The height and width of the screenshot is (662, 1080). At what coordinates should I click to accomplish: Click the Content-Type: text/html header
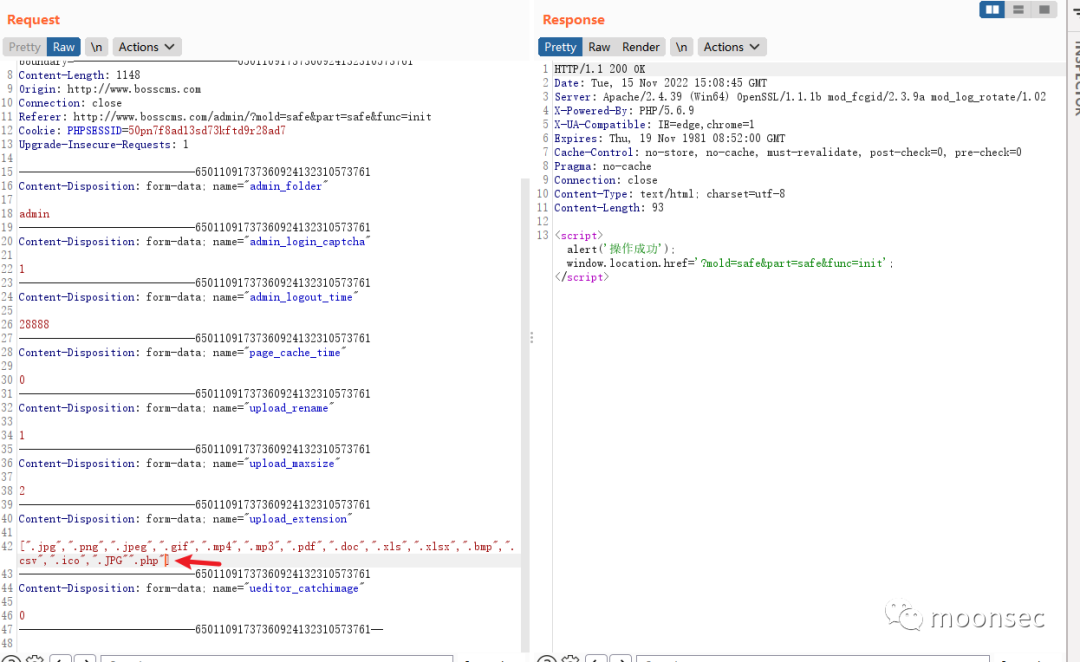(x=669, y=194)
